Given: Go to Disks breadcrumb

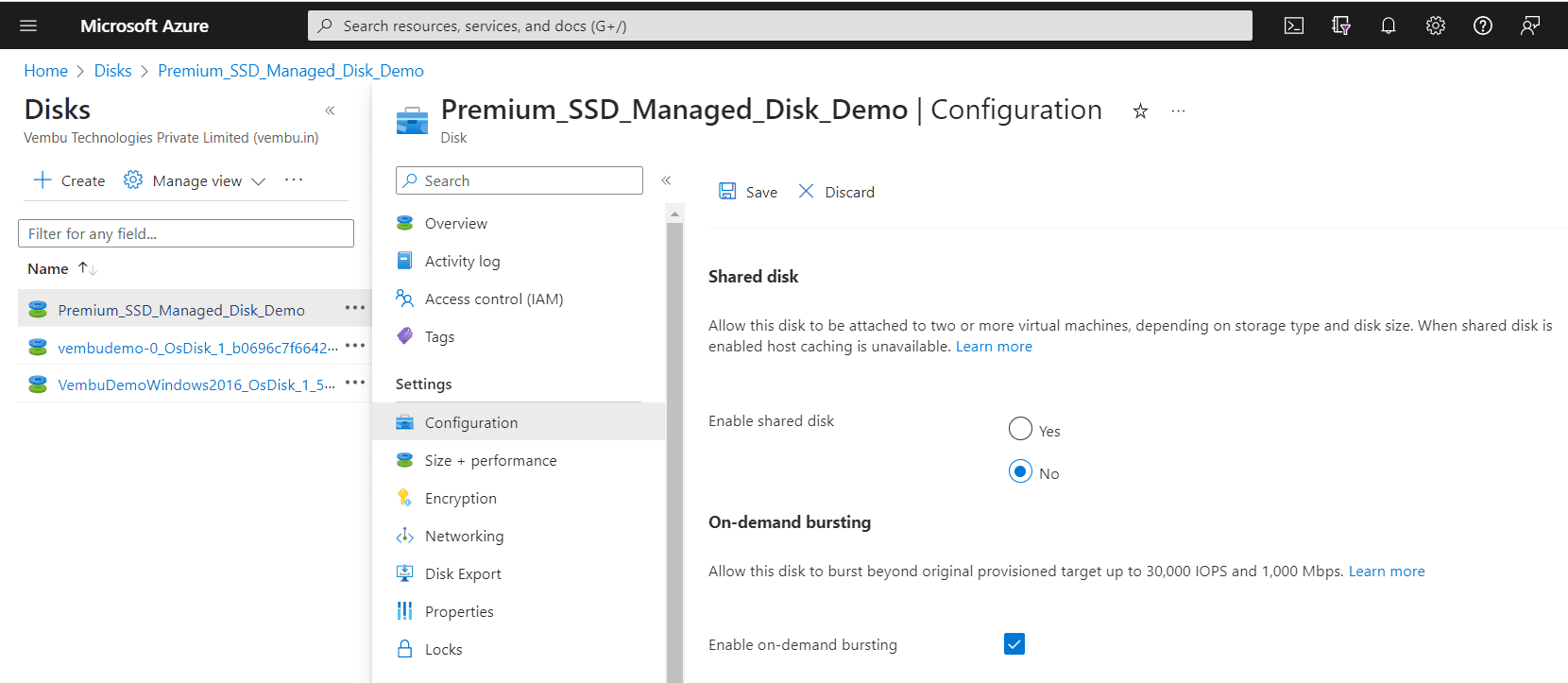Looking at the screenshot, I should pos(112,71).
